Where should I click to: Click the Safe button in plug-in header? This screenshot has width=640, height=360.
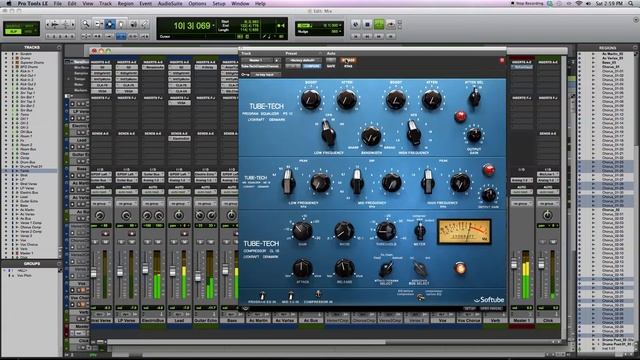coord(331,66)
